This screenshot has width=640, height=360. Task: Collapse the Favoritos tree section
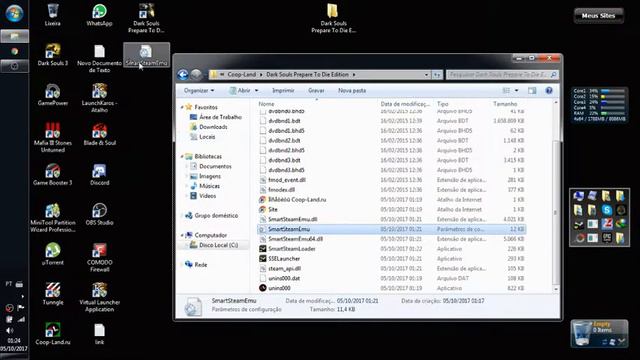[x=182, y=107]
